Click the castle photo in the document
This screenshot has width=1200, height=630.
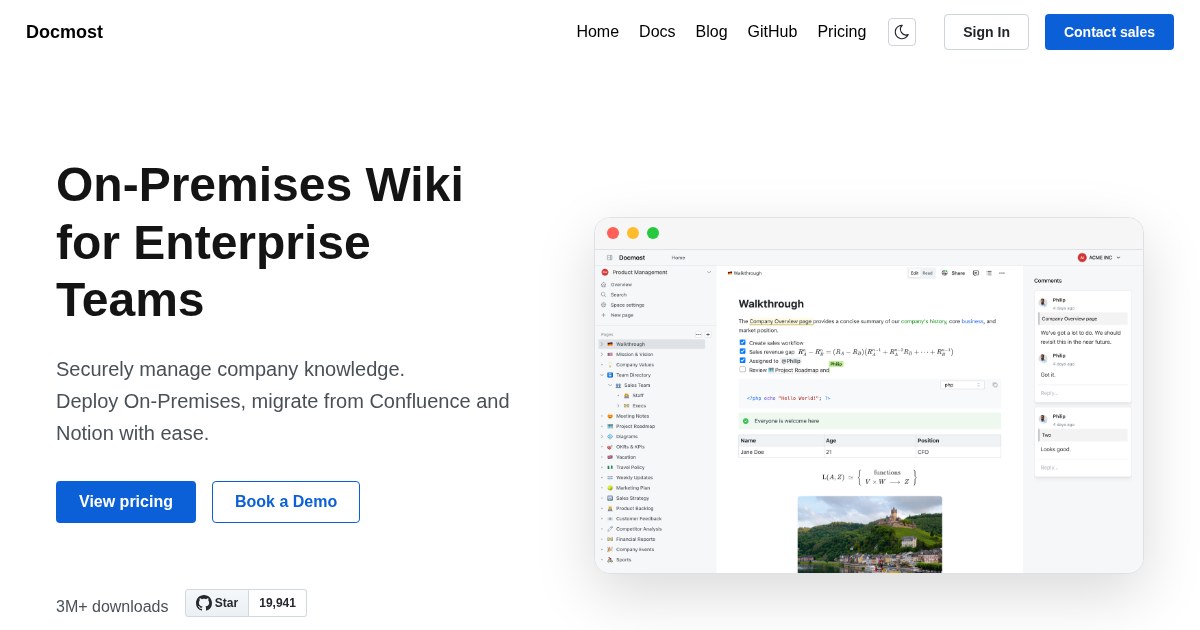pyautogui.click(x=870, y=534)
